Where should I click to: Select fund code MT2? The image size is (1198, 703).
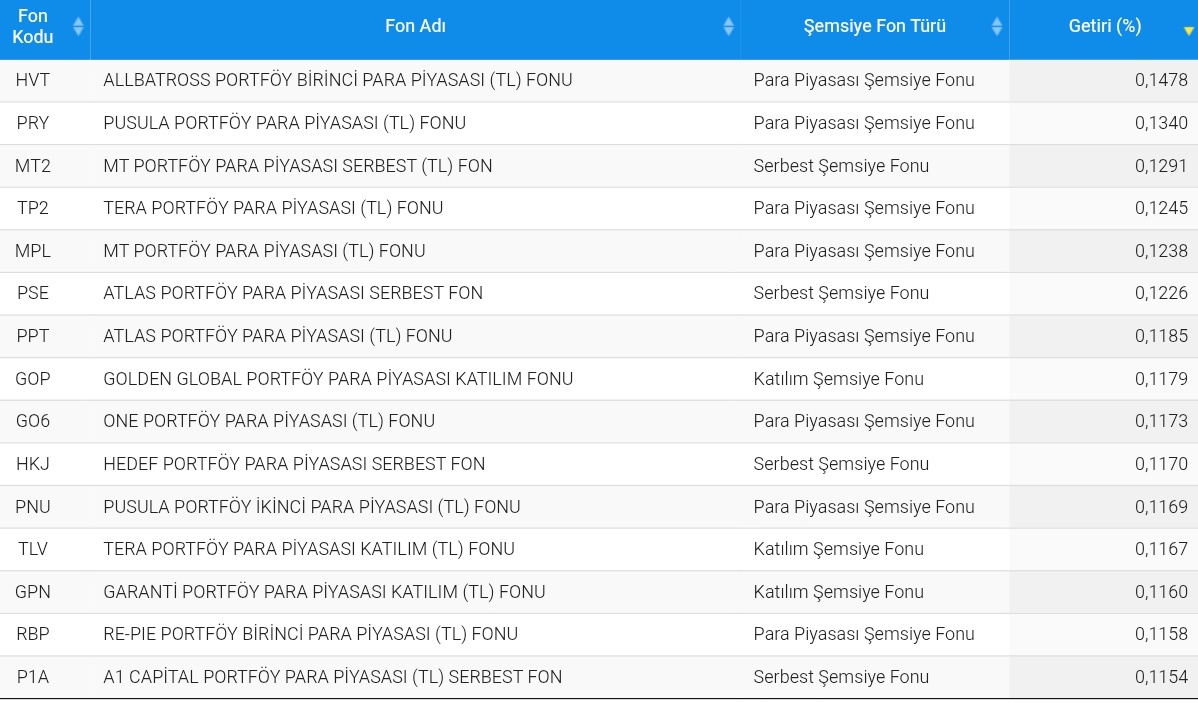pos(33,166)
